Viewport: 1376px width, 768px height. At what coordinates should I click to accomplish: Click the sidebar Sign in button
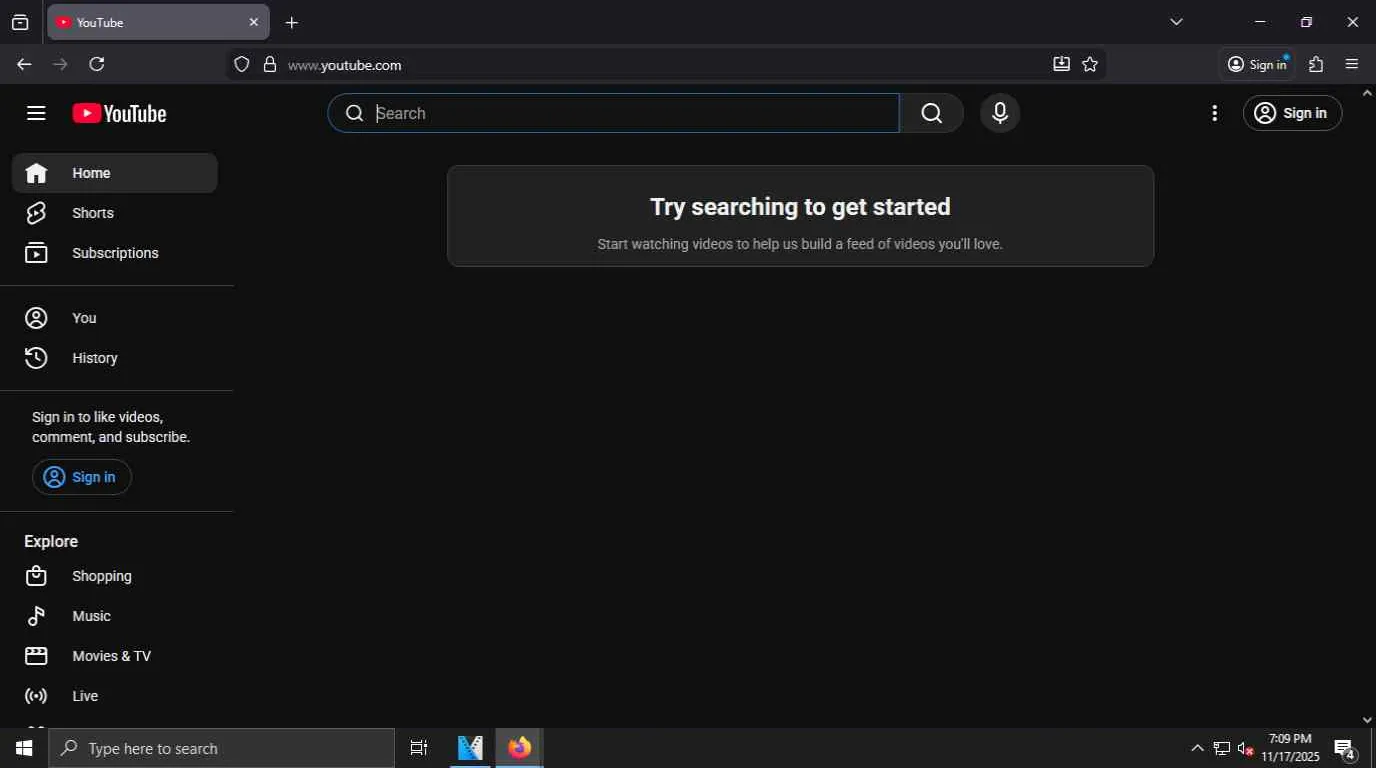coord(82,477)
